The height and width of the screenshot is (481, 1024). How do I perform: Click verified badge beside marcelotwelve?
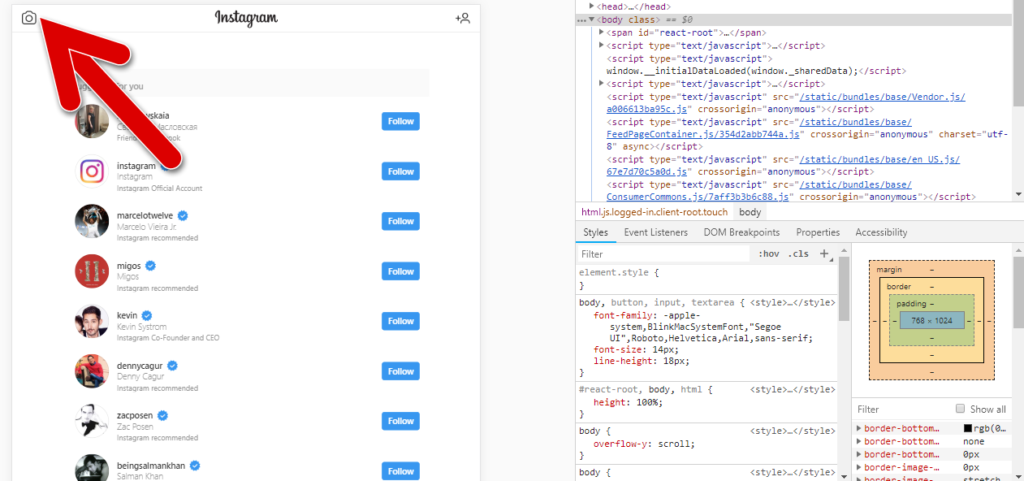[184, 215]
